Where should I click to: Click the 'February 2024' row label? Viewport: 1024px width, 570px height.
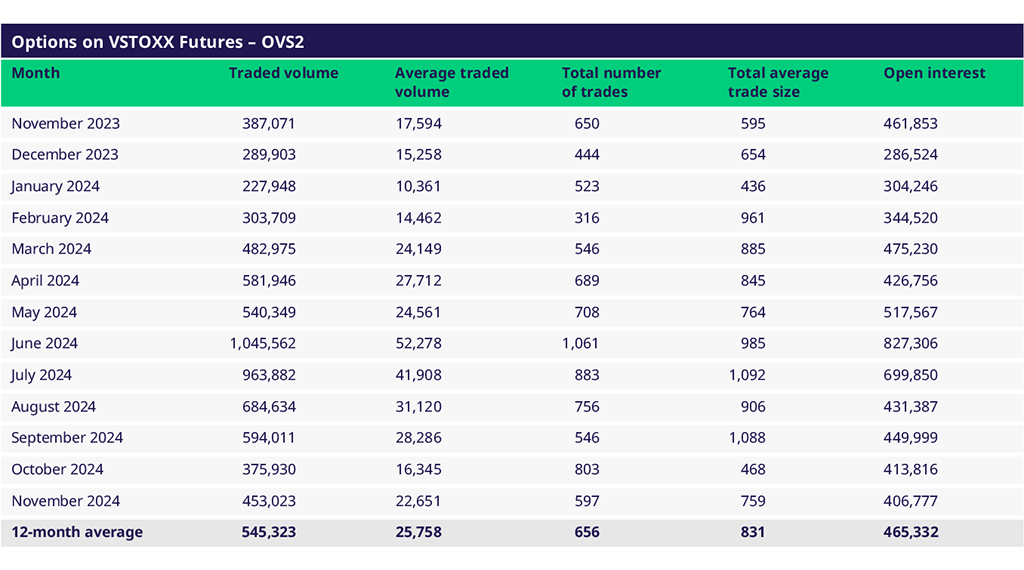[60, 218]
